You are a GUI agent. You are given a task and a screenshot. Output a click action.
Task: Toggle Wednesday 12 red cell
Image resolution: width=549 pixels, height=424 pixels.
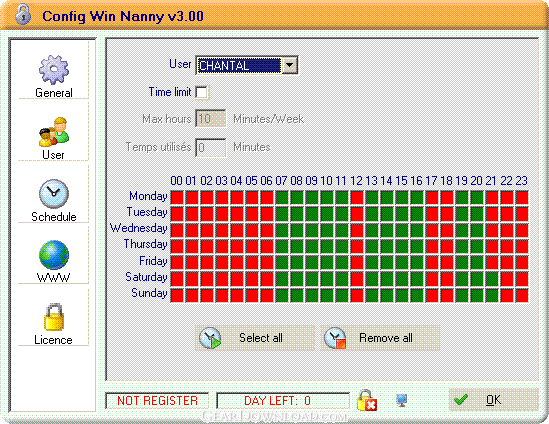357,230
